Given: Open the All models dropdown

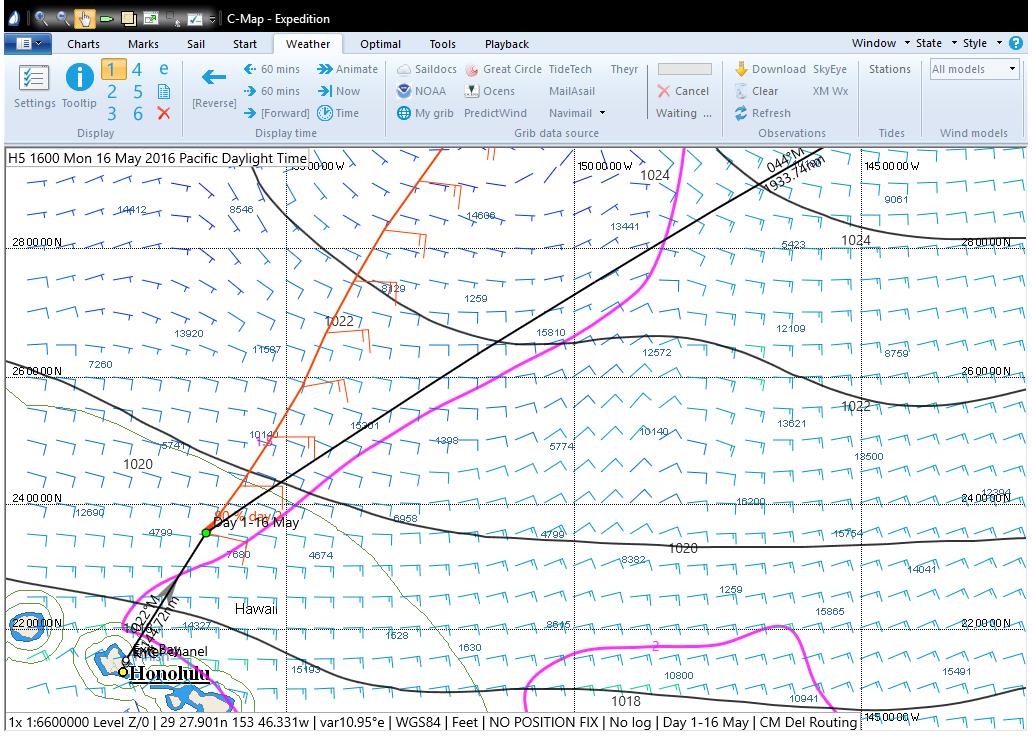Looking at the screenshot, I should coord(973,69).
